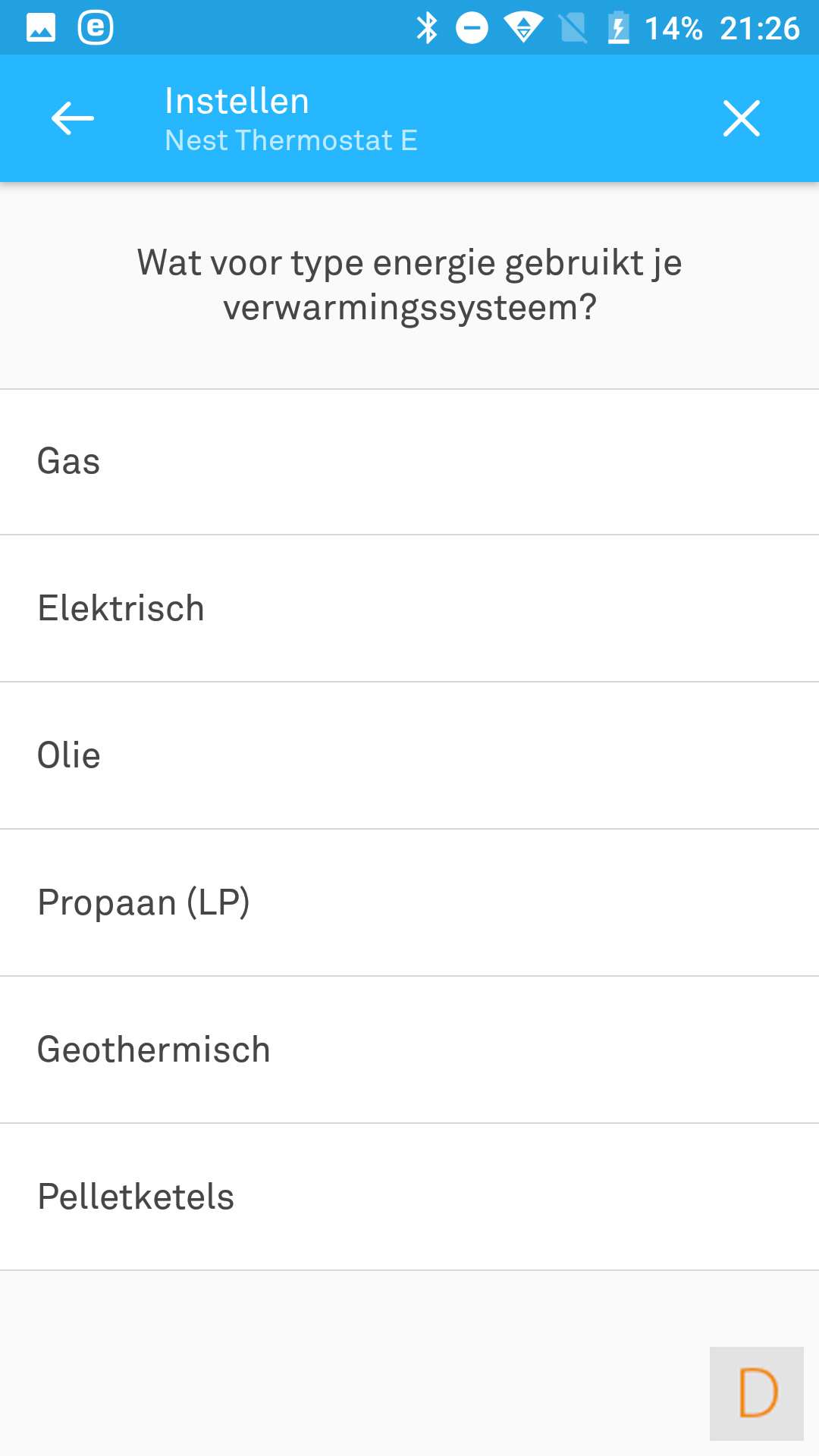Select the Pelletketels option
The height and width of the screenshot is (1456, 819).
click(409, 1197)
